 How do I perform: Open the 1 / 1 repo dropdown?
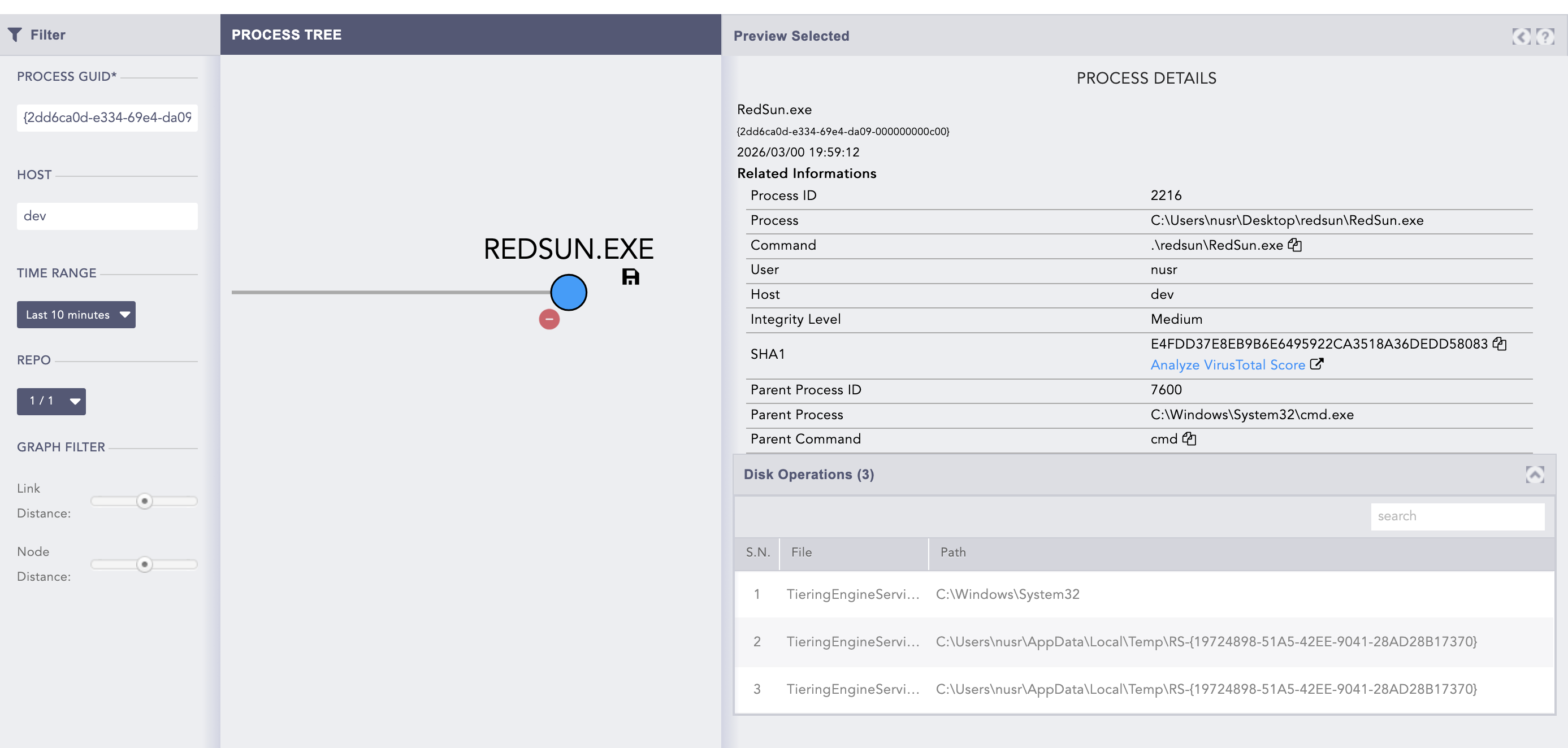pyautogui.click(x=51, y=401)
